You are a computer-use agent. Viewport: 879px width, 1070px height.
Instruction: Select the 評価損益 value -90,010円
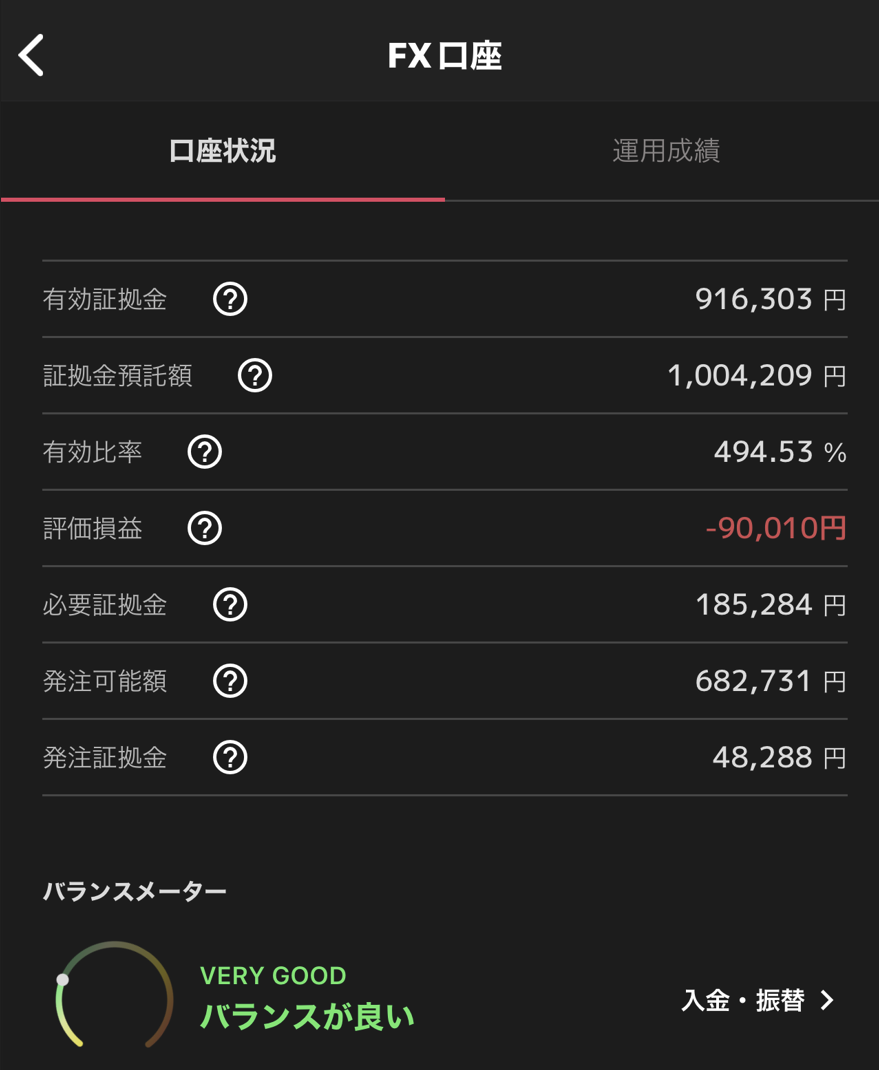[x=776, y=528]
